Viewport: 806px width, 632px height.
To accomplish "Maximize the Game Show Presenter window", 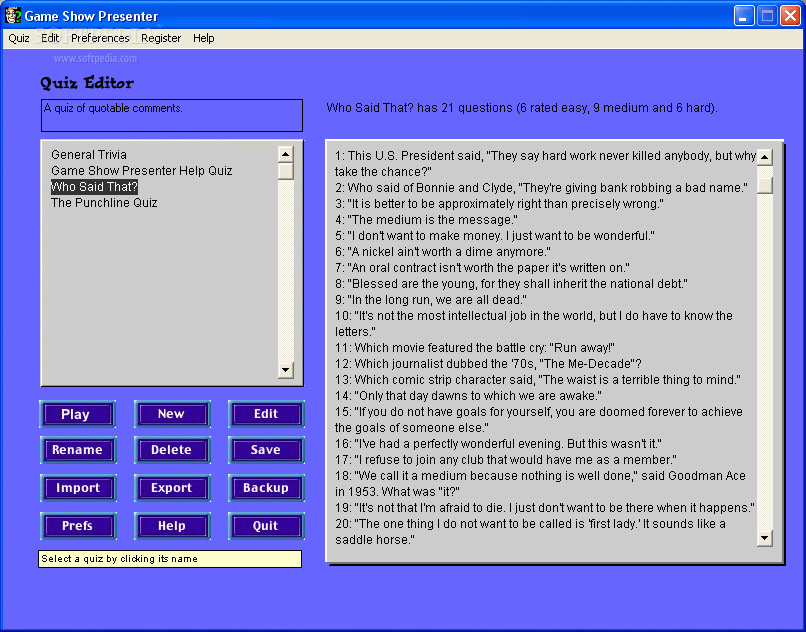I will coord(767,16).
